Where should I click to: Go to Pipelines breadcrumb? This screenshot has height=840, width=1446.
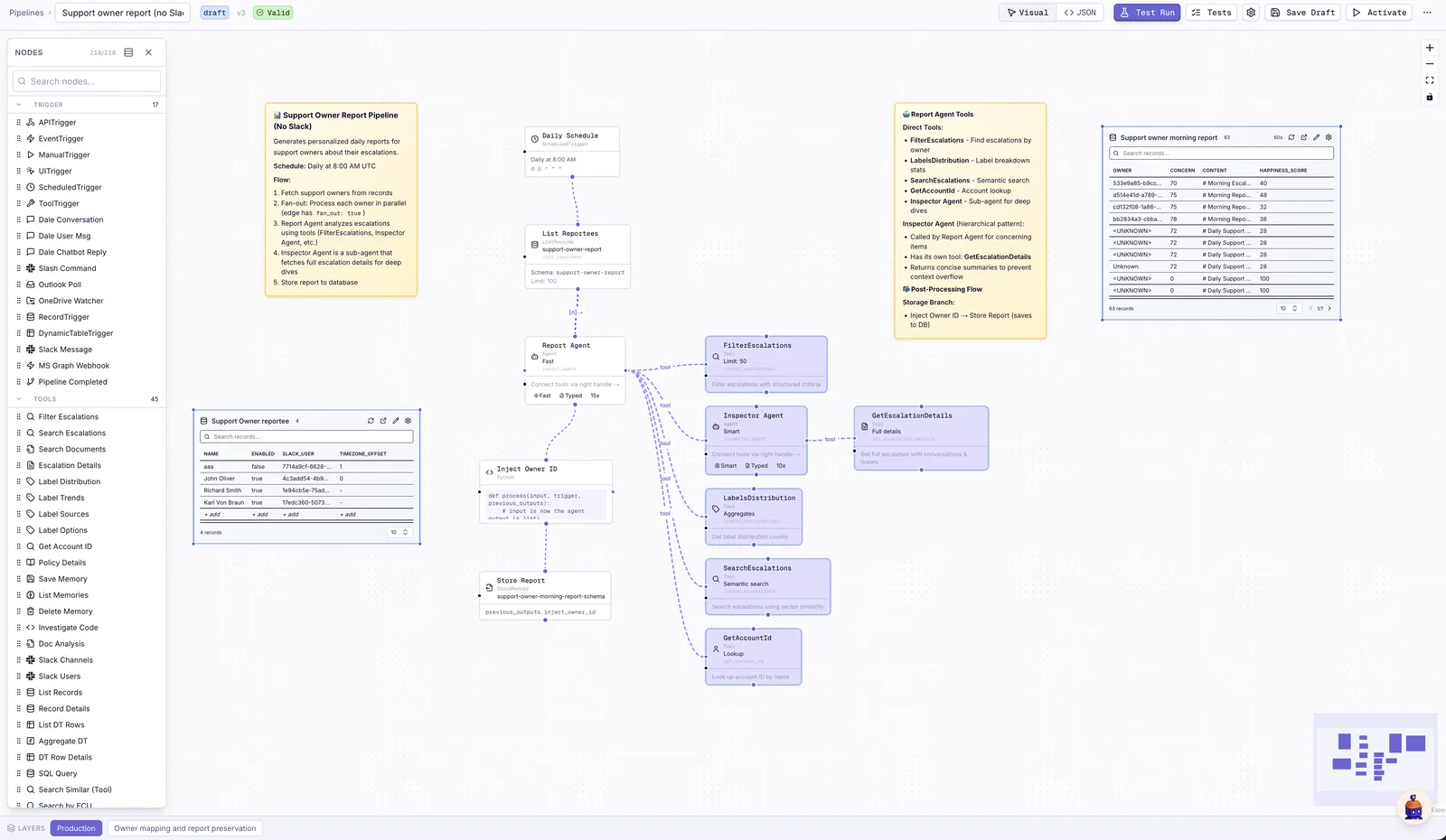(26, 13)
